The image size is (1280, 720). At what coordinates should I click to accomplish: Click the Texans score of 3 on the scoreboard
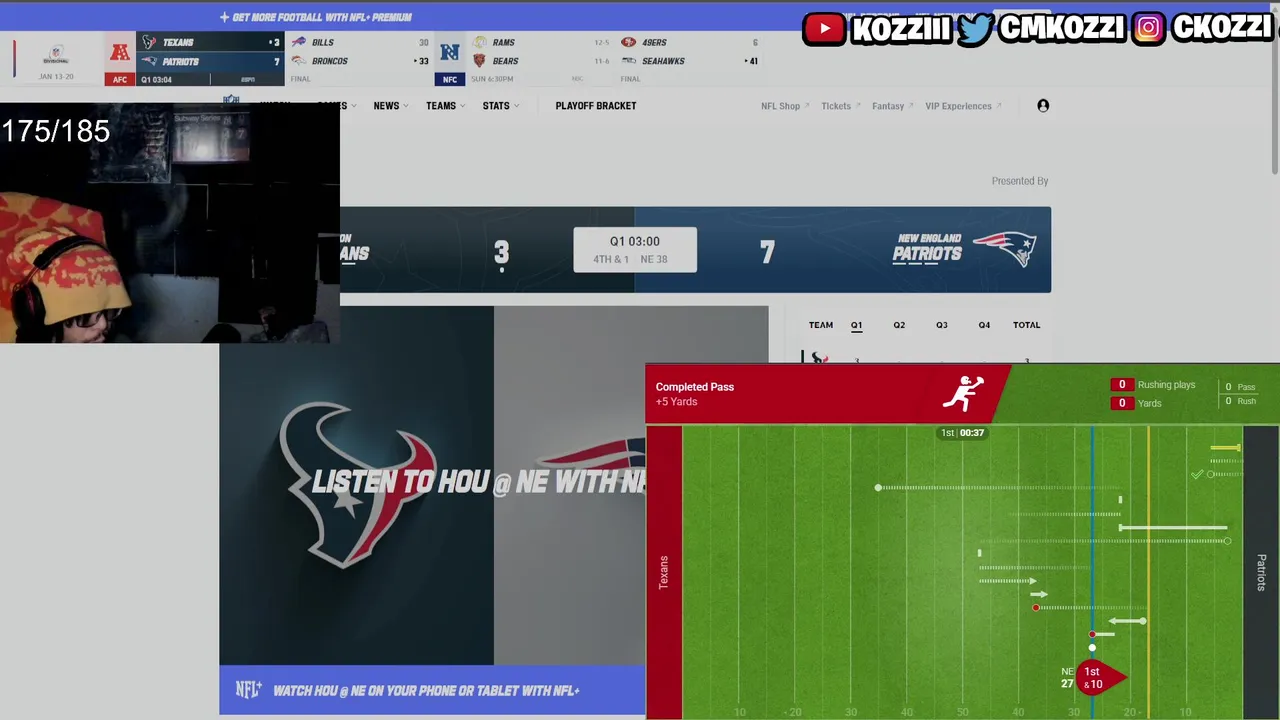click(x=501, y=252)
